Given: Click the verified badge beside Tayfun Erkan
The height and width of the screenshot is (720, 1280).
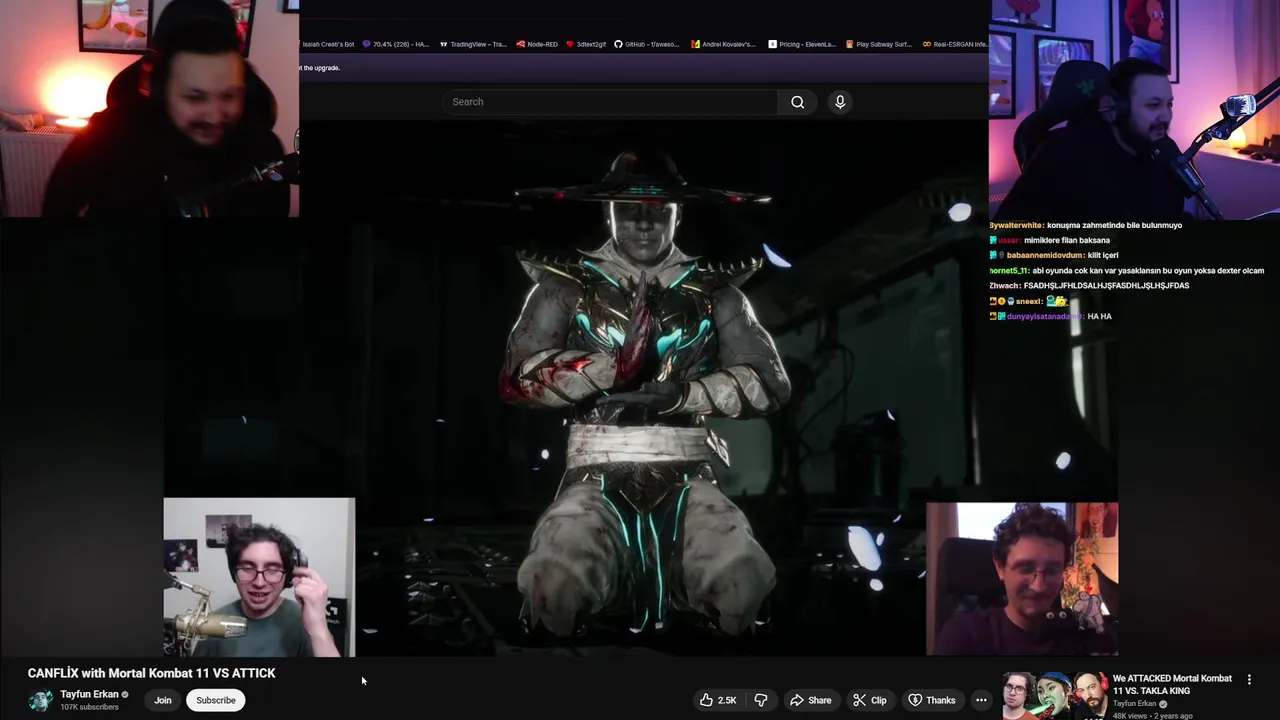Looking at the screenshot, I should tap(125, 694).
